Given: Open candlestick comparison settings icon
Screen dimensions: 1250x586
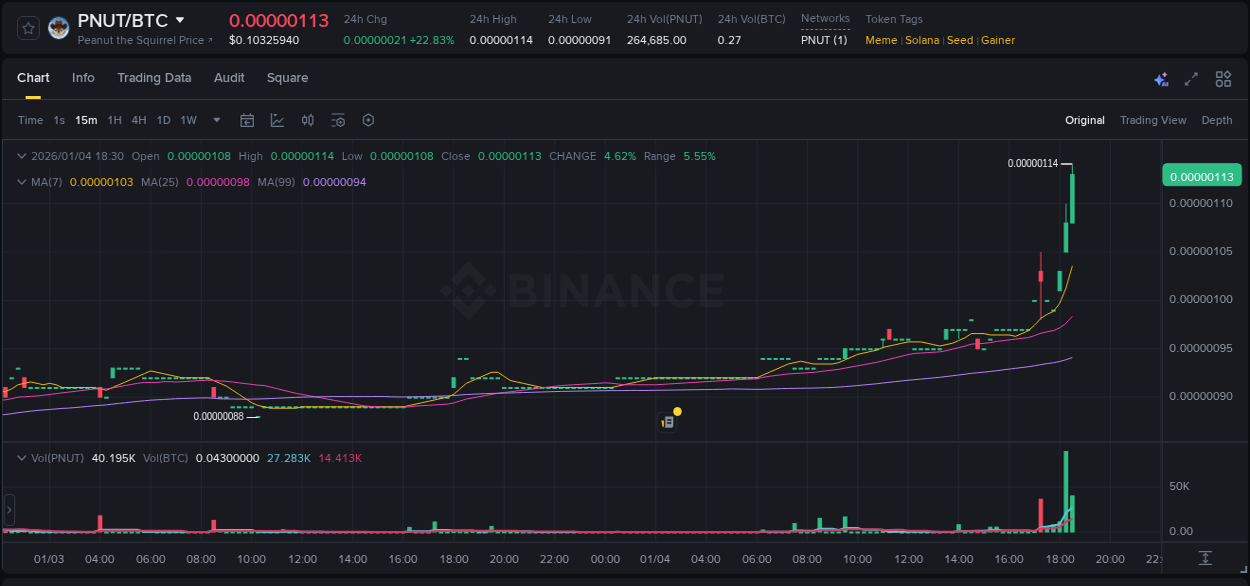Looking at the screenshot, I should pos(307,120).
